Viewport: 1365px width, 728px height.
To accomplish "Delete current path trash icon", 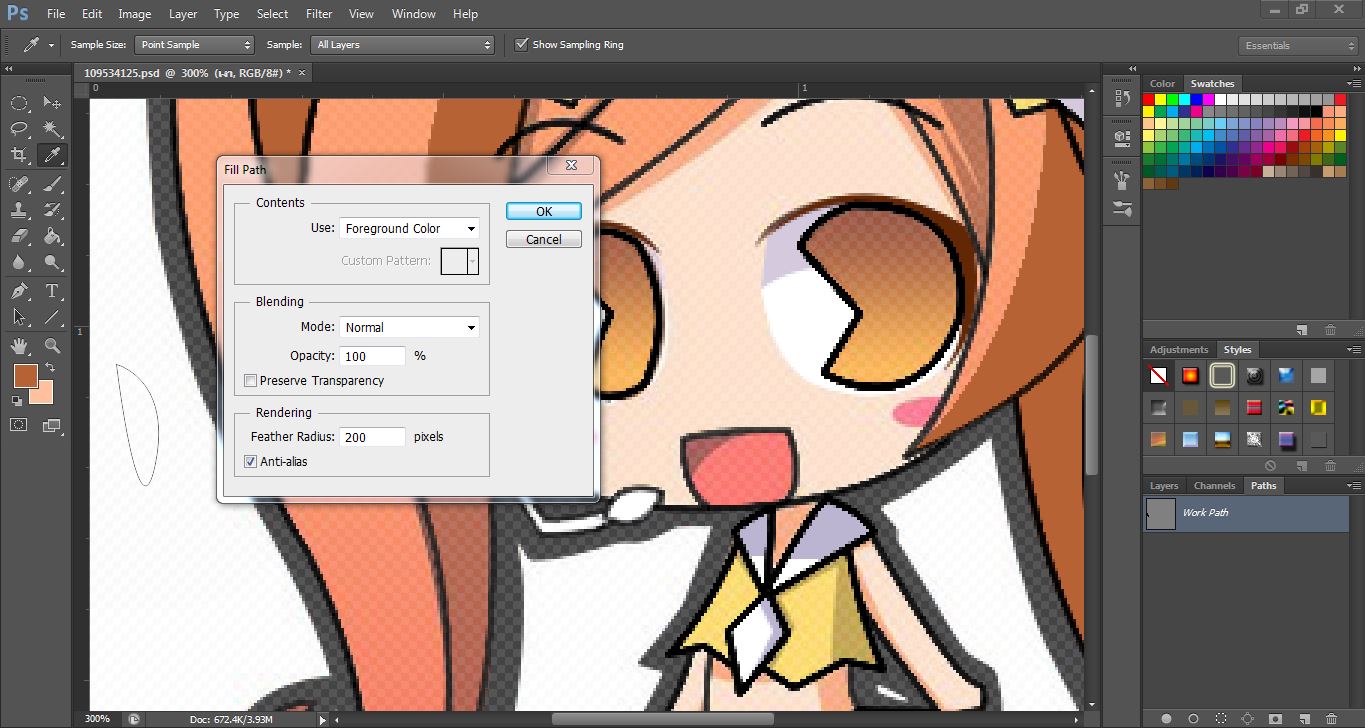I will (x=1330, y=718).
